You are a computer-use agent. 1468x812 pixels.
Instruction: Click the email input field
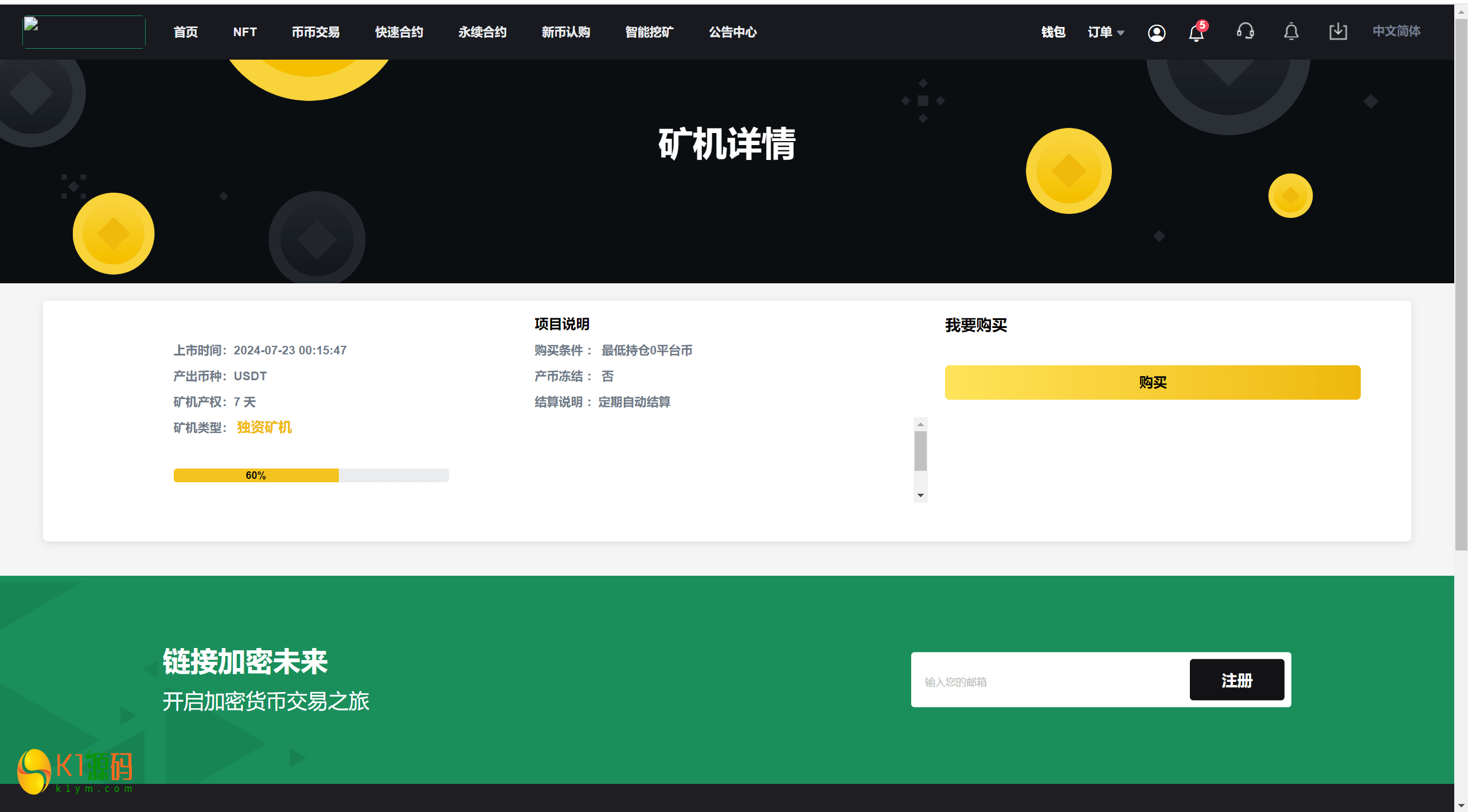pyautogui.click(x=1049, y=681)
